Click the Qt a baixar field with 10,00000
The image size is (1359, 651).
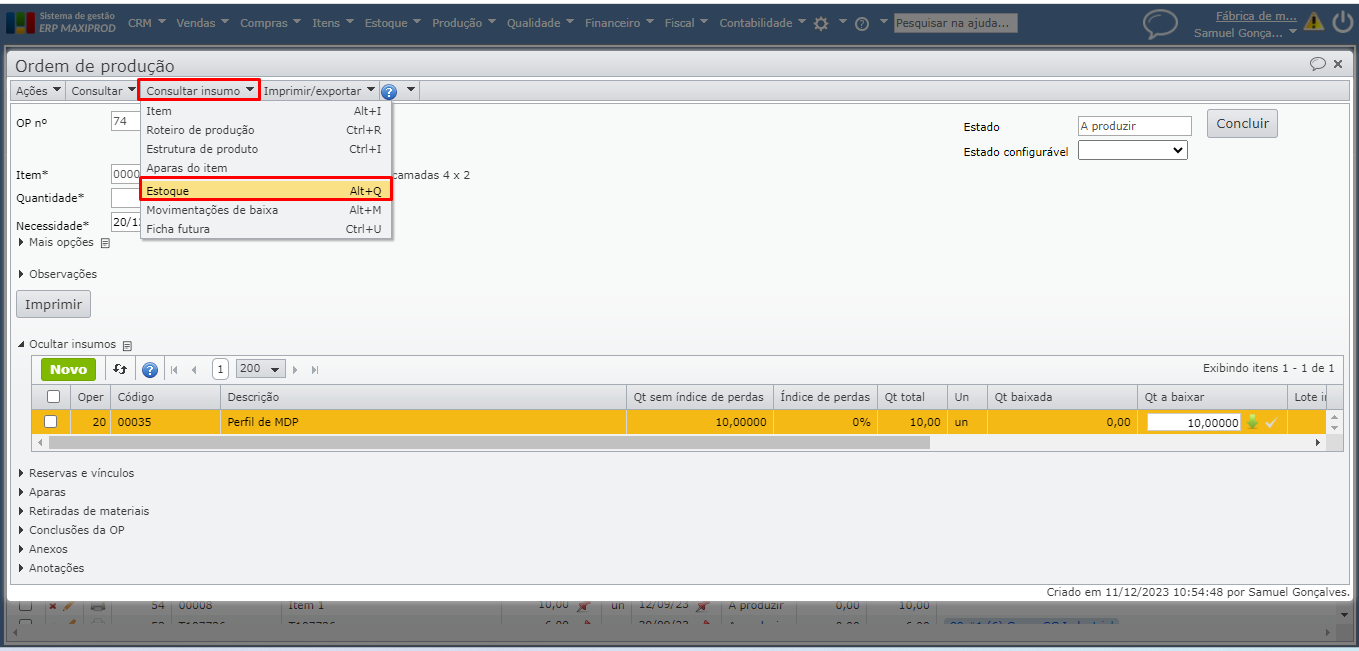point(1194,423)
